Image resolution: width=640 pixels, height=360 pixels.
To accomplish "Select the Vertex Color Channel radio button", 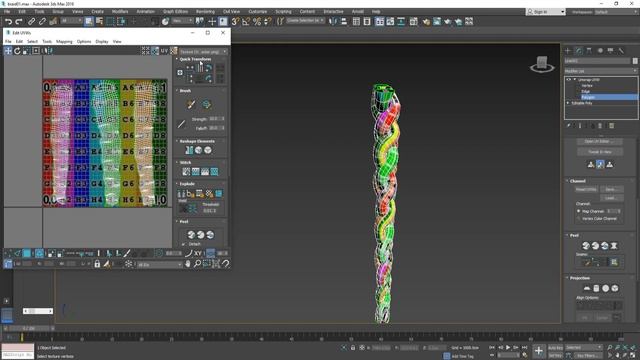I will click(x=578, y=219).
